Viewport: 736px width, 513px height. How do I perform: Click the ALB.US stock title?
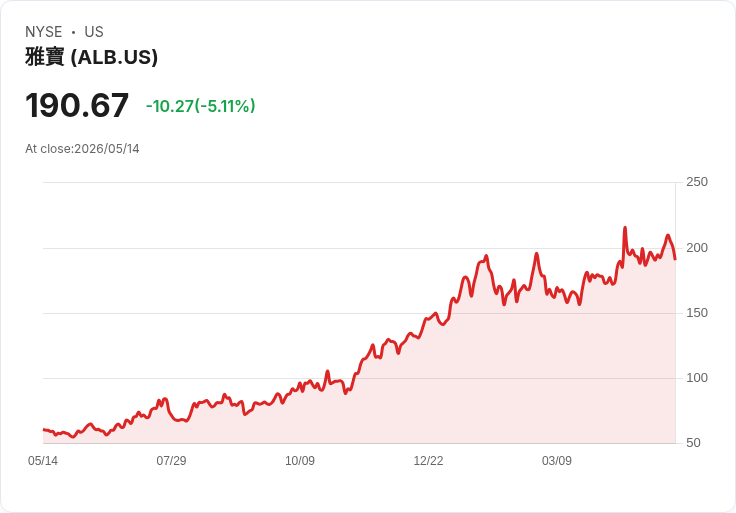92,57
